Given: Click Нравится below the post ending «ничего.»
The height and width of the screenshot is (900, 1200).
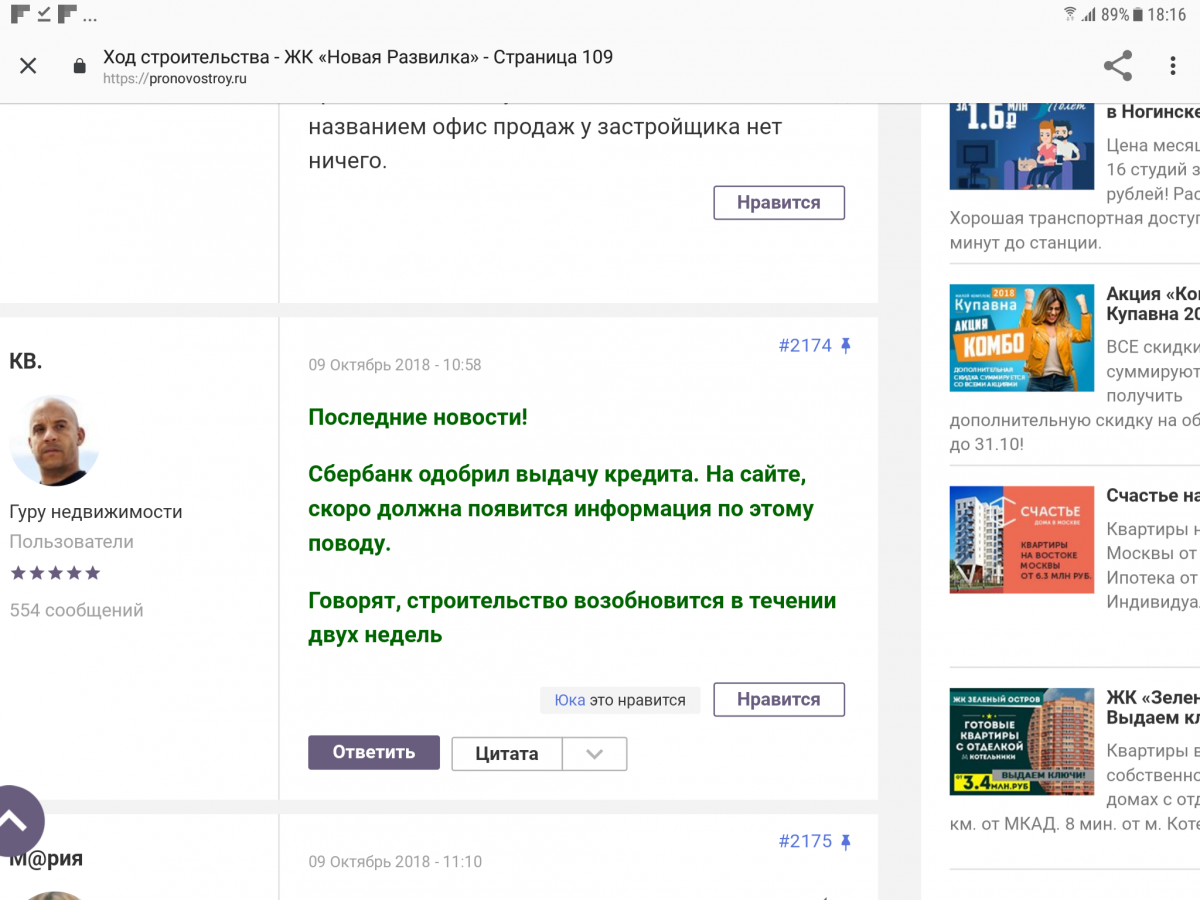Looking at the screenshot, I should tap(779, 202).
